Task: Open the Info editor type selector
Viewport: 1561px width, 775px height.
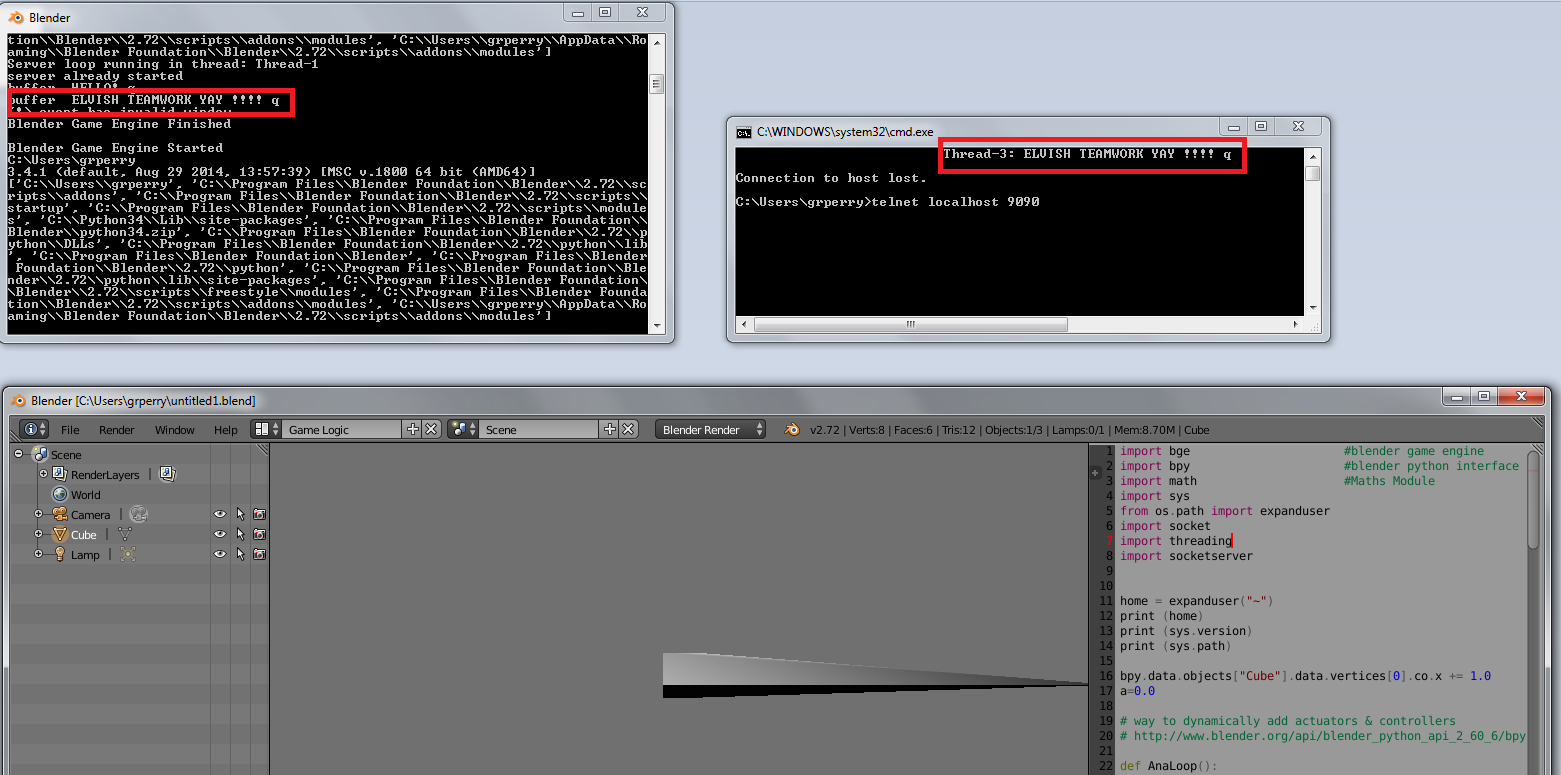Action: point(34,429)
